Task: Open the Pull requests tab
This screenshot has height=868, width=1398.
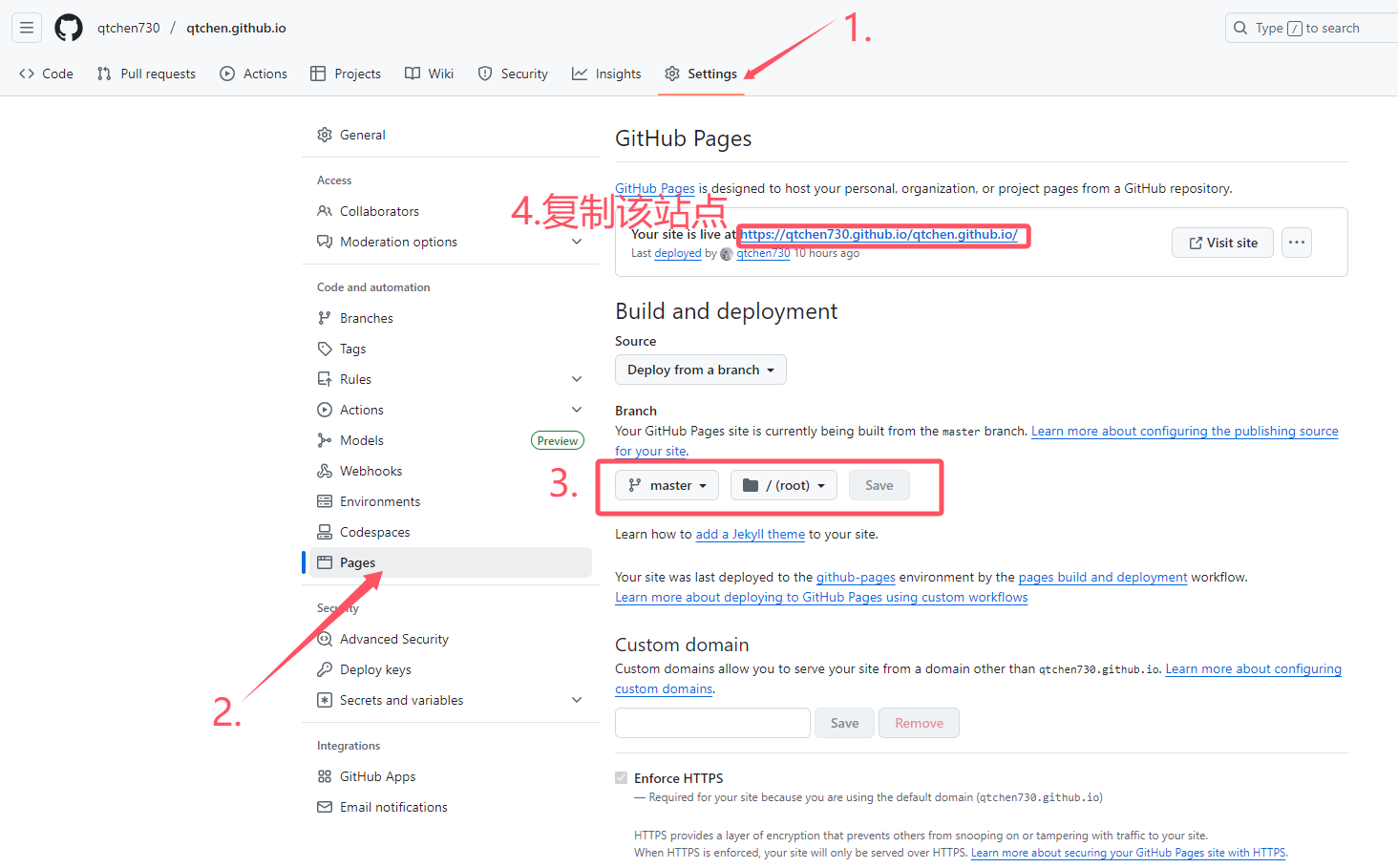Action: [146, 74]
